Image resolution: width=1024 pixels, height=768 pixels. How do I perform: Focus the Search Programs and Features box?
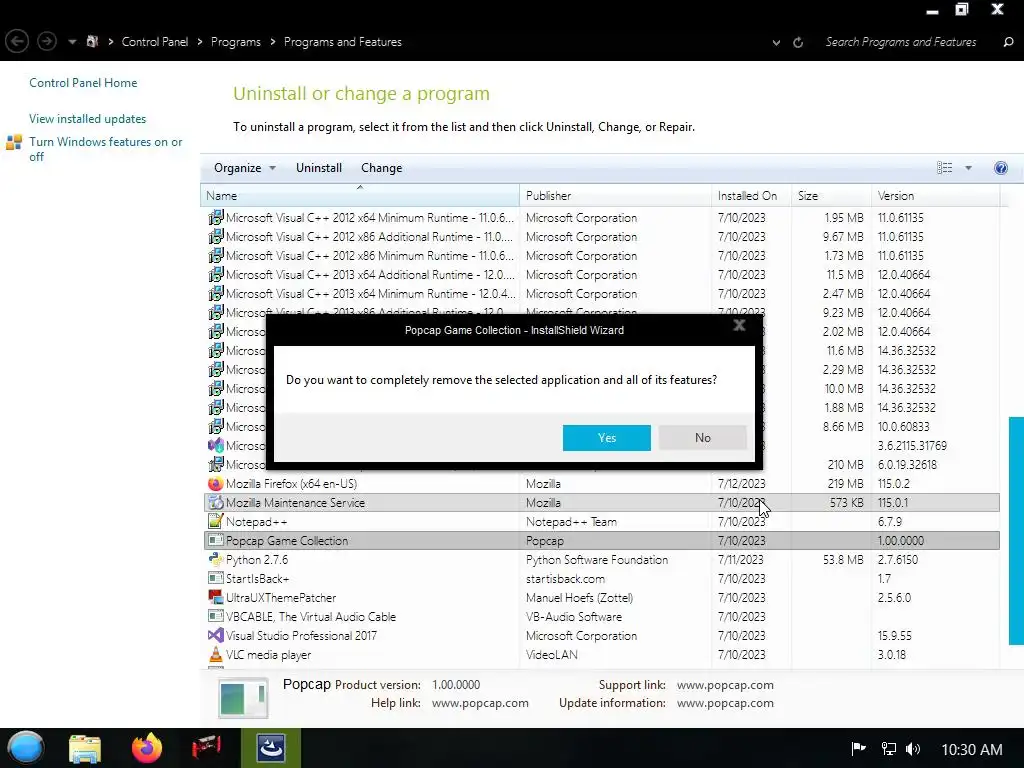901,42
